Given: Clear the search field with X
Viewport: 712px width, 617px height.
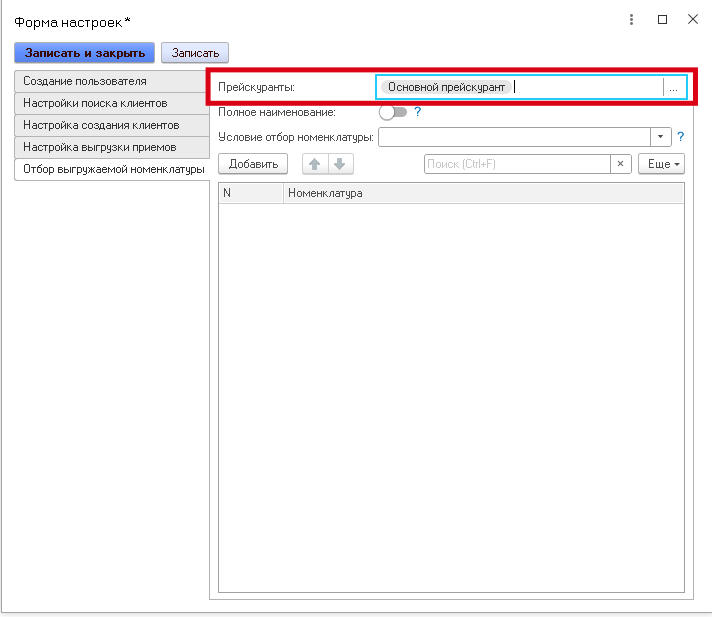Looking at the screenshot, I should (620, 164).
